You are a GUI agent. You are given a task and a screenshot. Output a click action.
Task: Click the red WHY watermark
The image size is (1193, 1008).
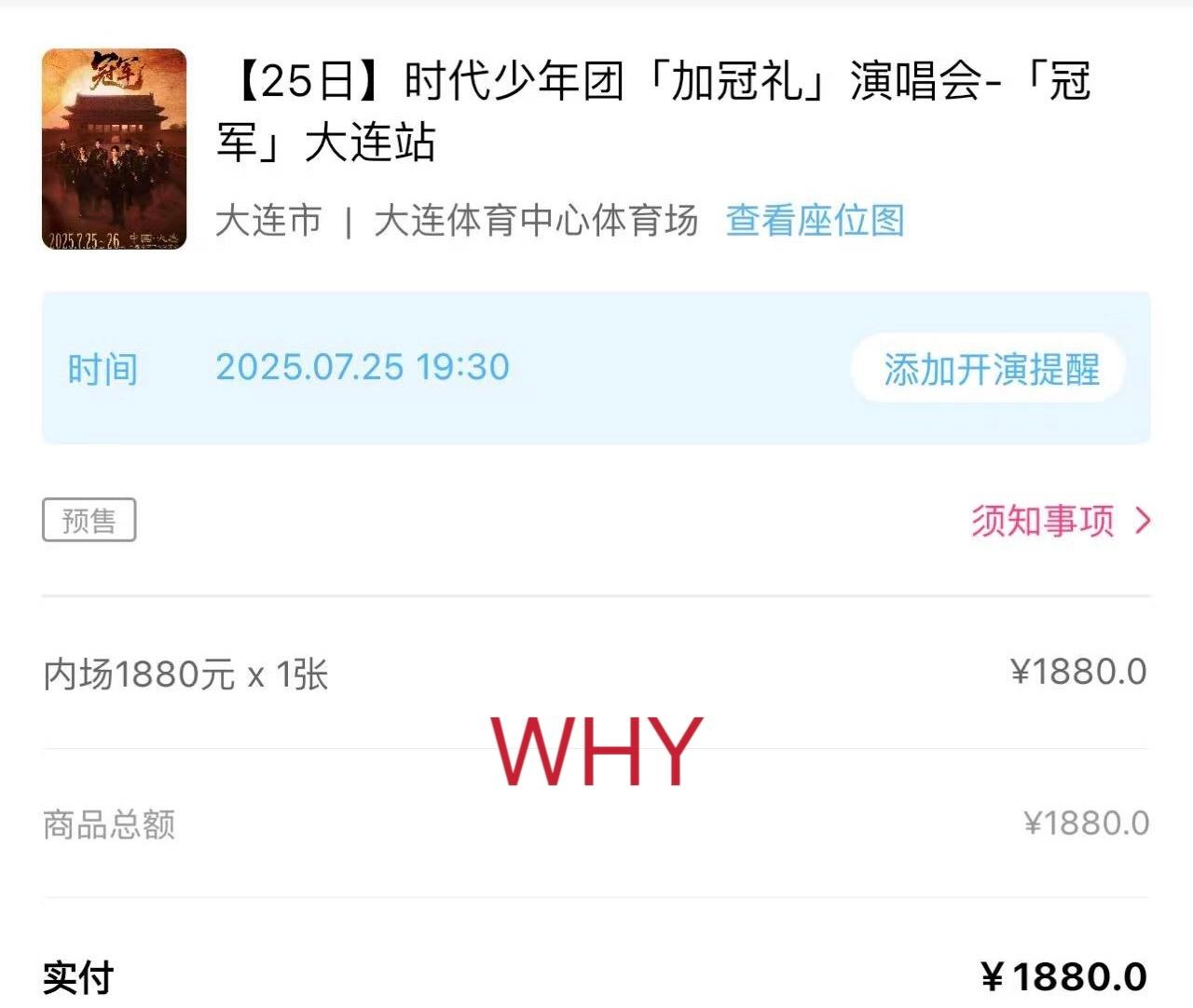point(596,751)
